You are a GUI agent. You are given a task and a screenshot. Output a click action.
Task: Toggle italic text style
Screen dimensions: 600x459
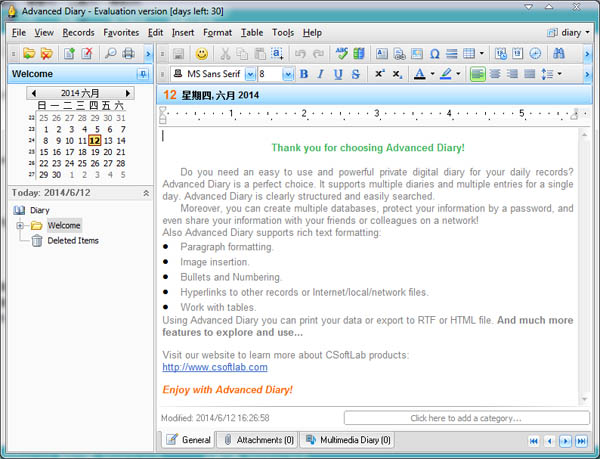(321, 74)
